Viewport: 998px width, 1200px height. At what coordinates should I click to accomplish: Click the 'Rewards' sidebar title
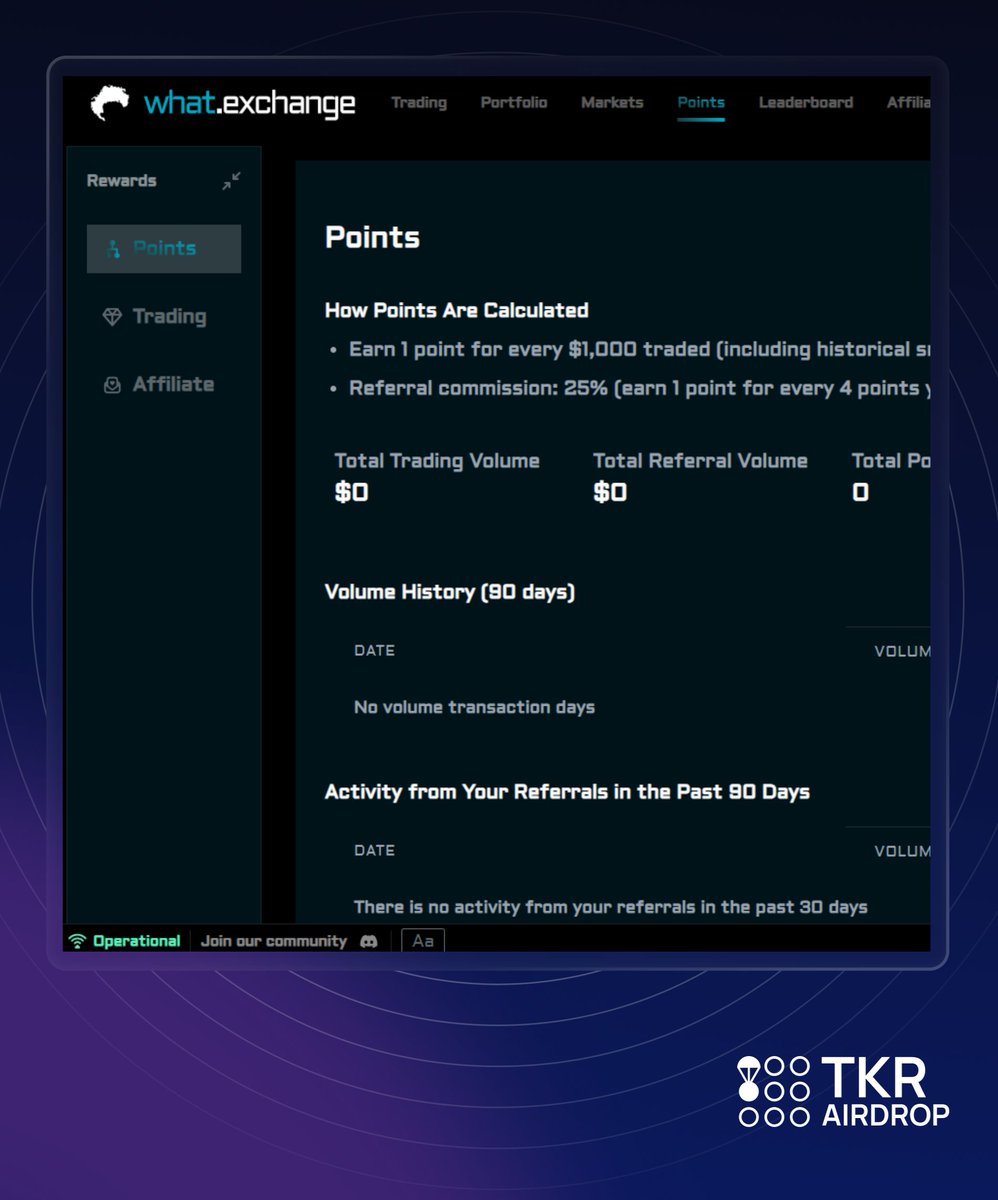point(122,181)
